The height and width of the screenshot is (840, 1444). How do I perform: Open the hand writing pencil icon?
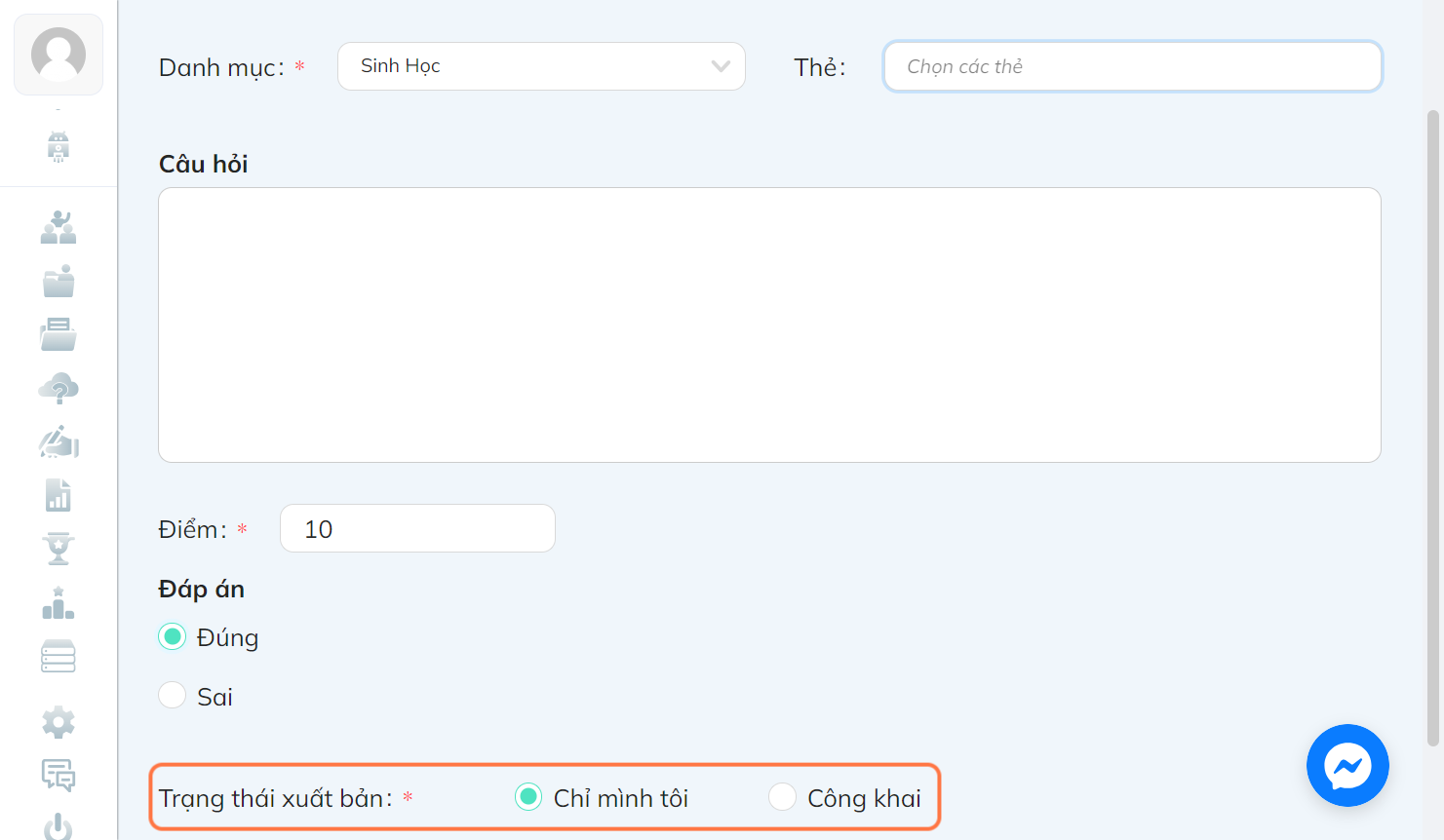click(x=59, y=441)
